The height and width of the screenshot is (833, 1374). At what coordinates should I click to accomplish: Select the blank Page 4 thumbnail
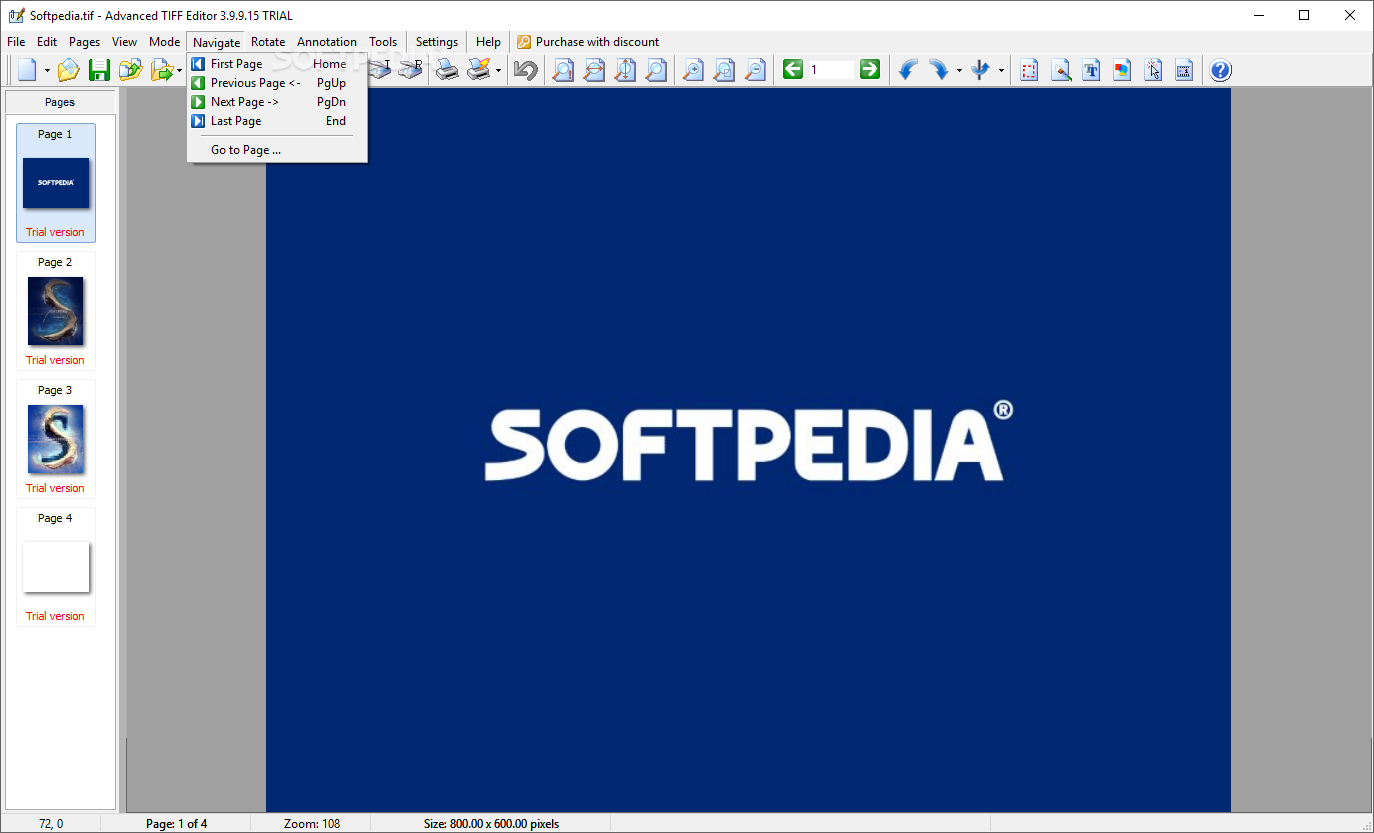(x=56, y=567)
